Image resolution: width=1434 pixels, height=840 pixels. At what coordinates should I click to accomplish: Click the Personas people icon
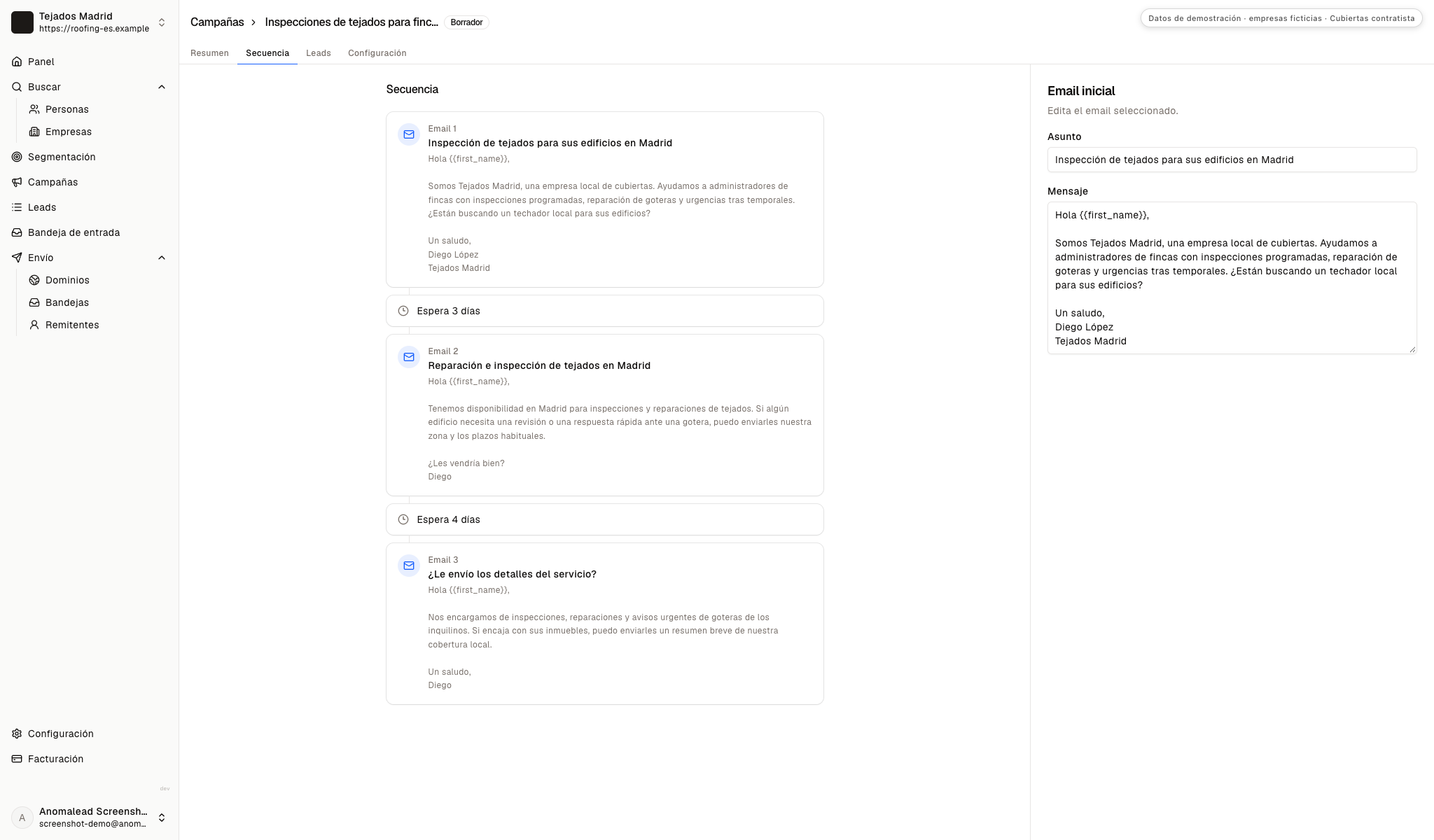point(34,109)
